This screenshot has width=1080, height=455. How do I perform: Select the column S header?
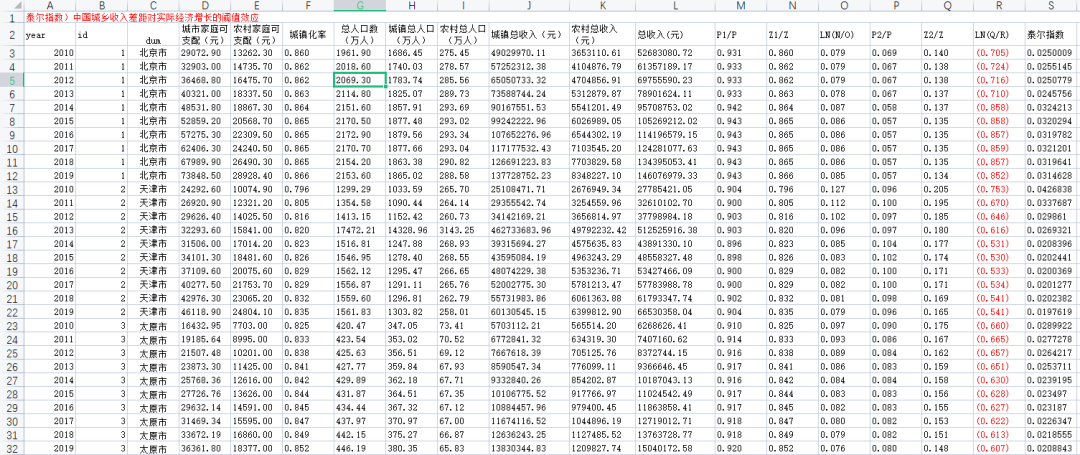point(1052,6)
